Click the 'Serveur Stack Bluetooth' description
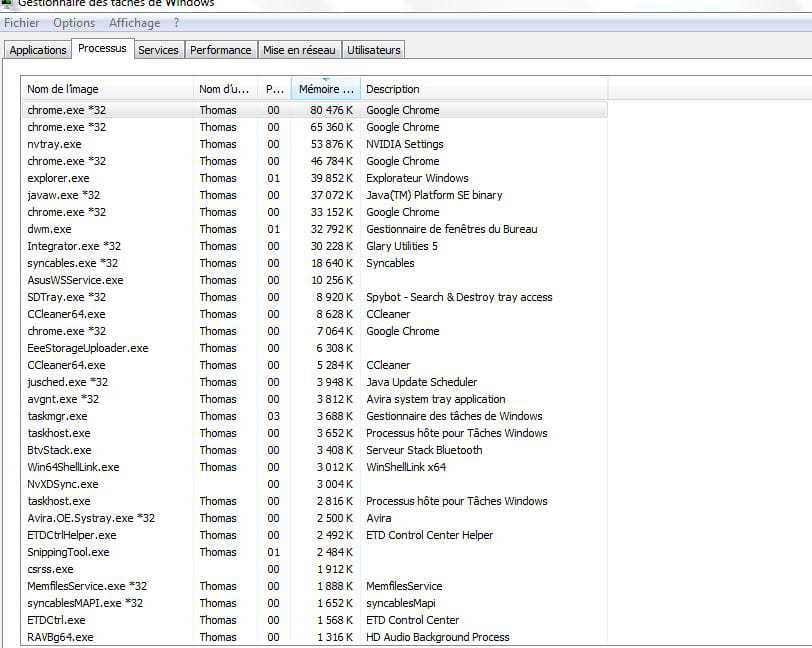 pyautogui.click(x=424, y=450)
